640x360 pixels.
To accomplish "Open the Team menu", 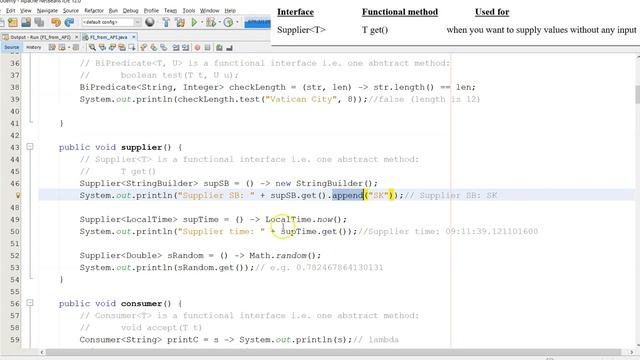I will tap(171, 10).
